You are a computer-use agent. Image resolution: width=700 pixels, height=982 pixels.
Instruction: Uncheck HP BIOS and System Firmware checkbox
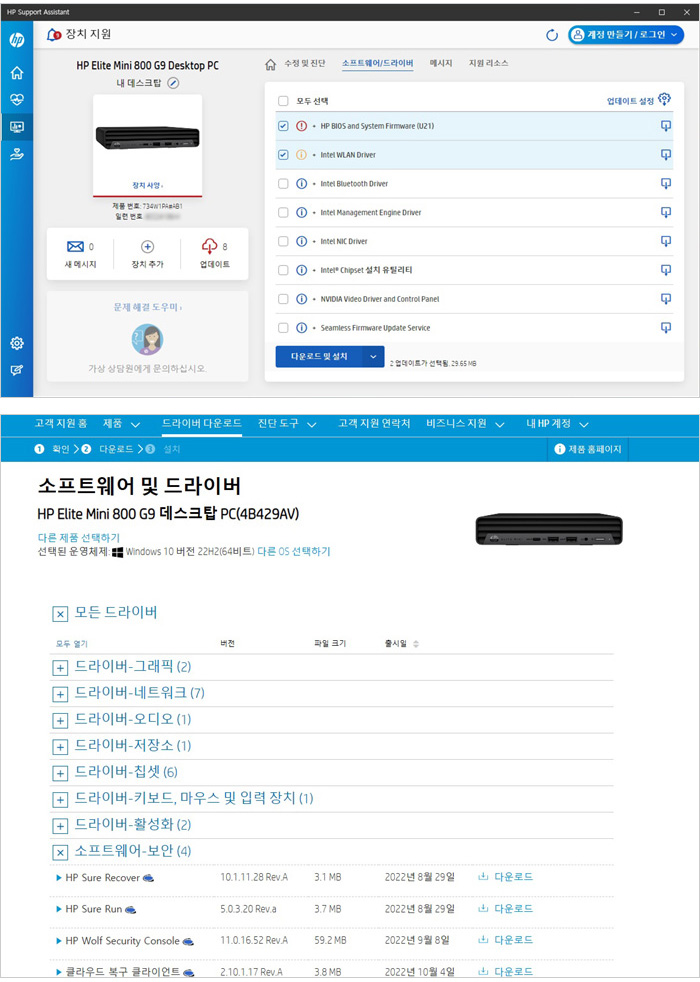point(283,126)
